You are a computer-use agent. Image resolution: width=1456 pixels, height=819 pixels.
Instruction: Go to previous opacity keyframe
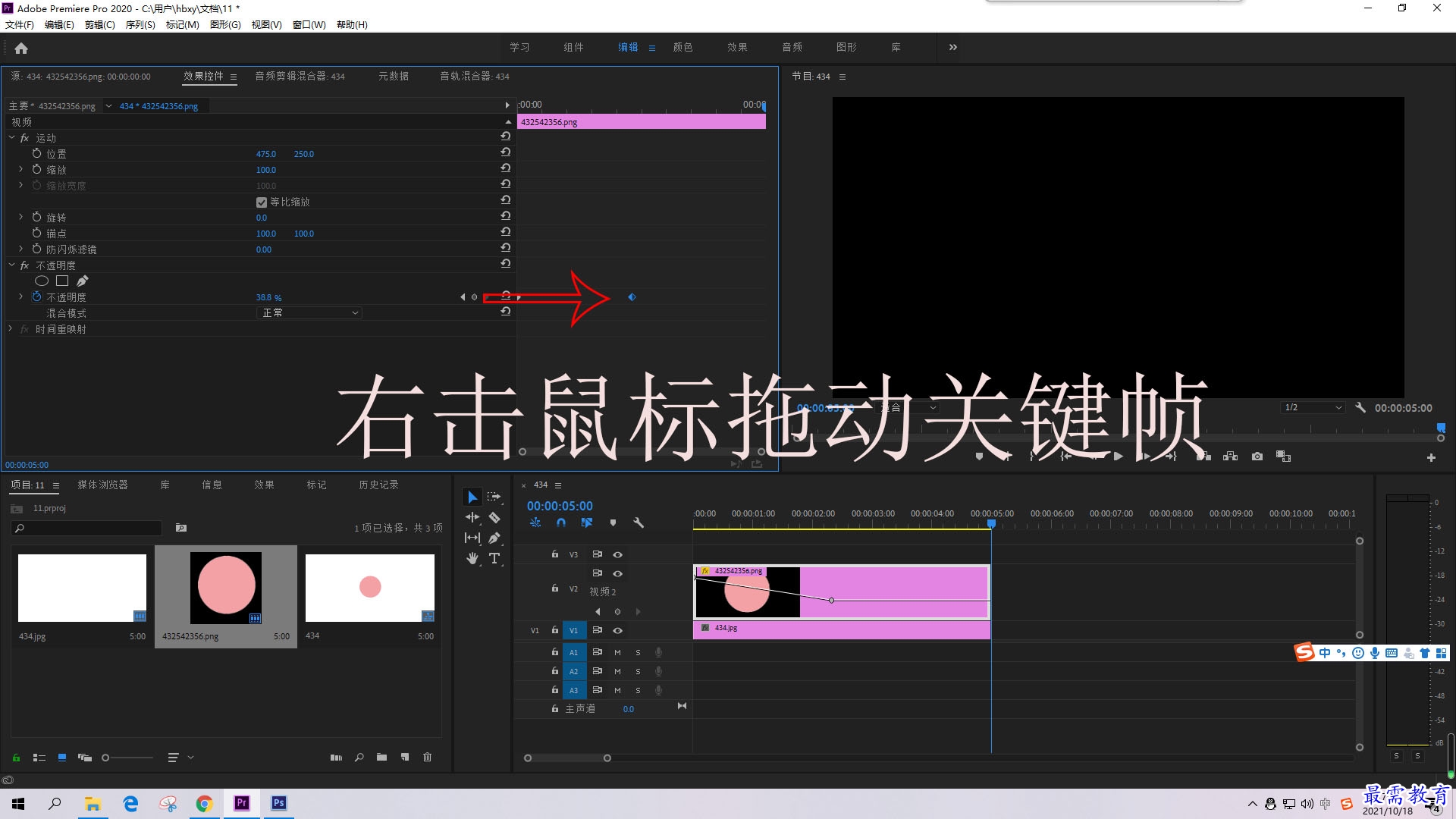tap(463, 297)
